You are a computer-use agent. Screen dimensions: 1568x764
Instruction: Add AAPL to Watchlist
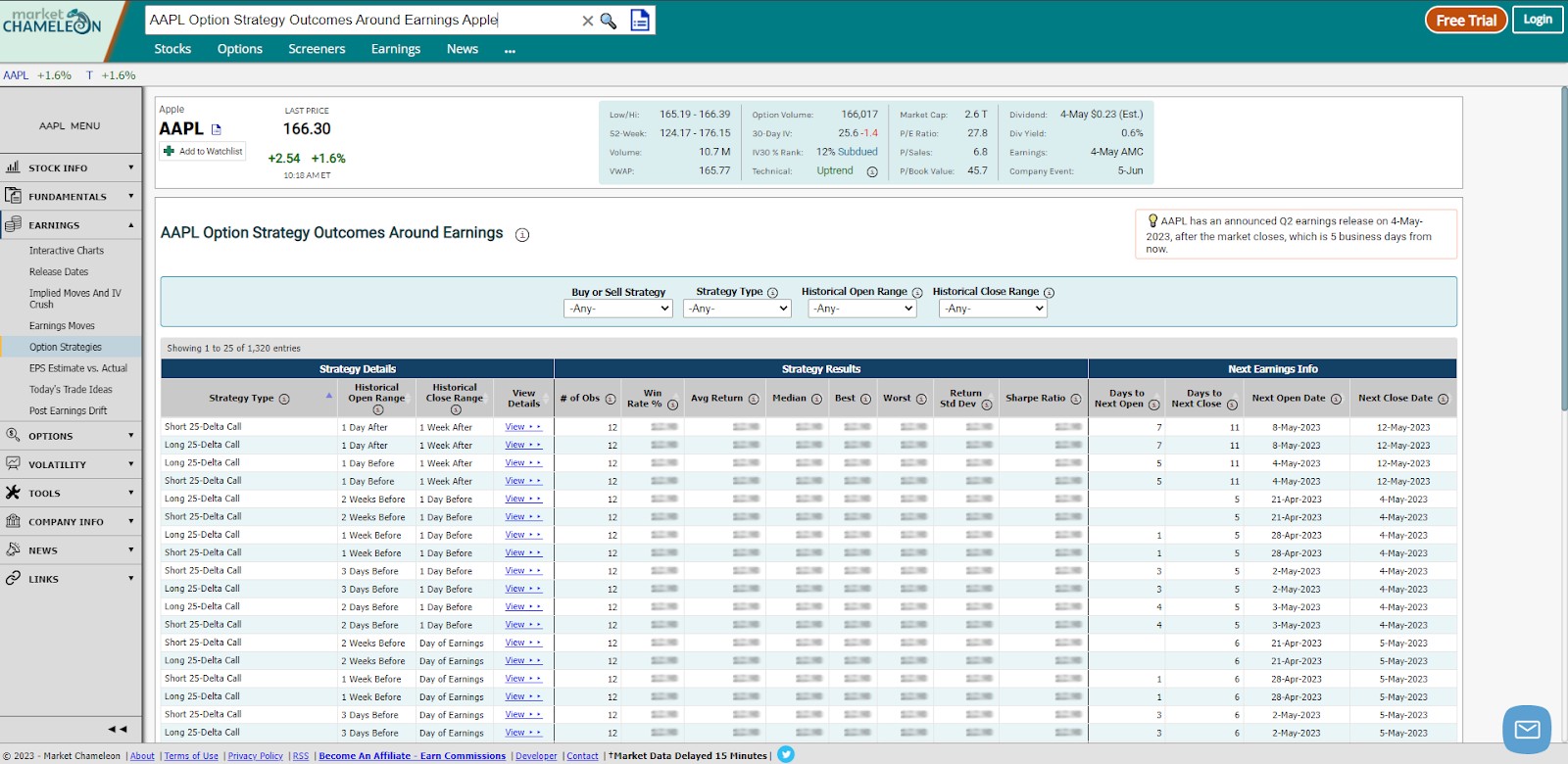pos(203,151)
